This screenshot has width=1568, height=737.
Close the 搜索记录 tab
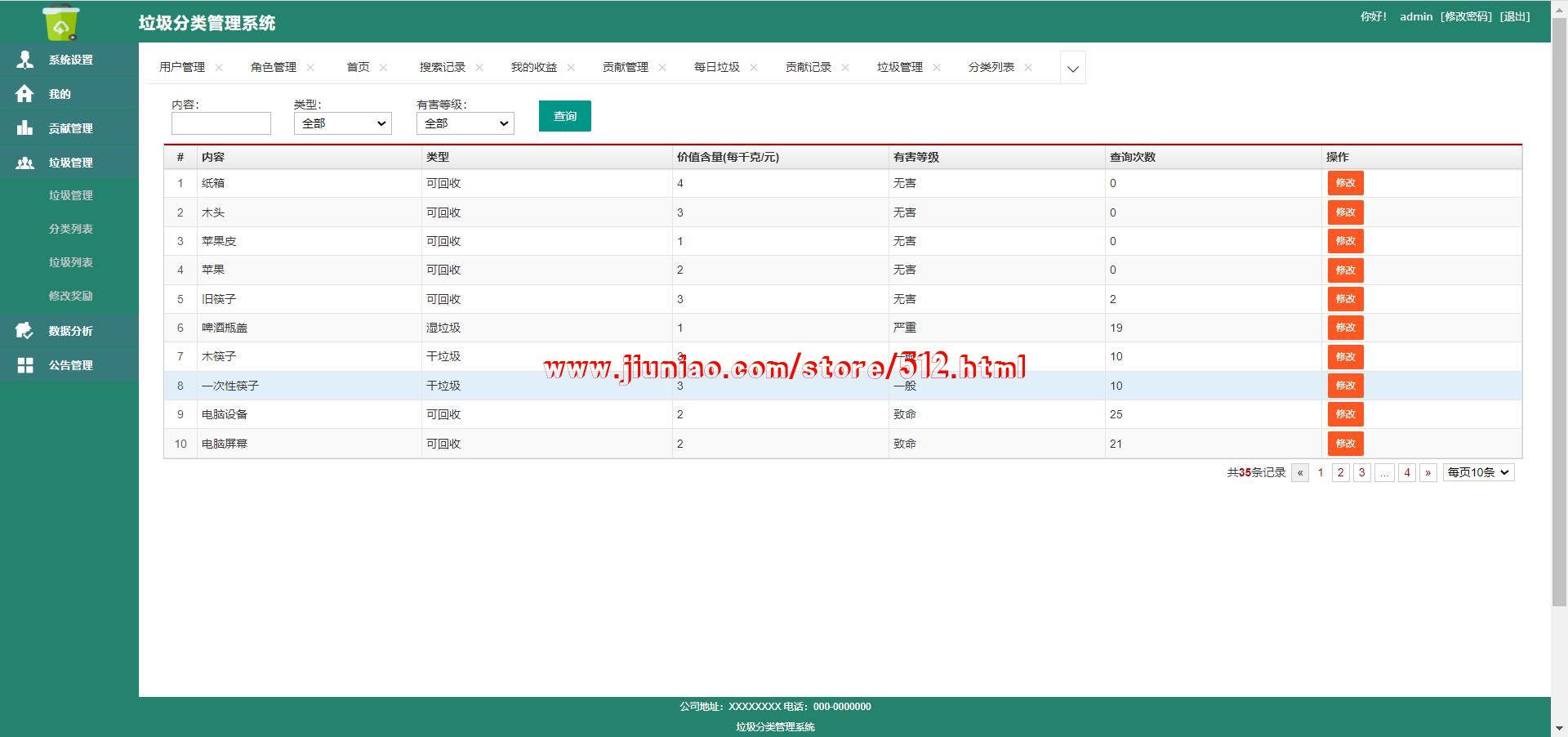[x=479, y=68]
